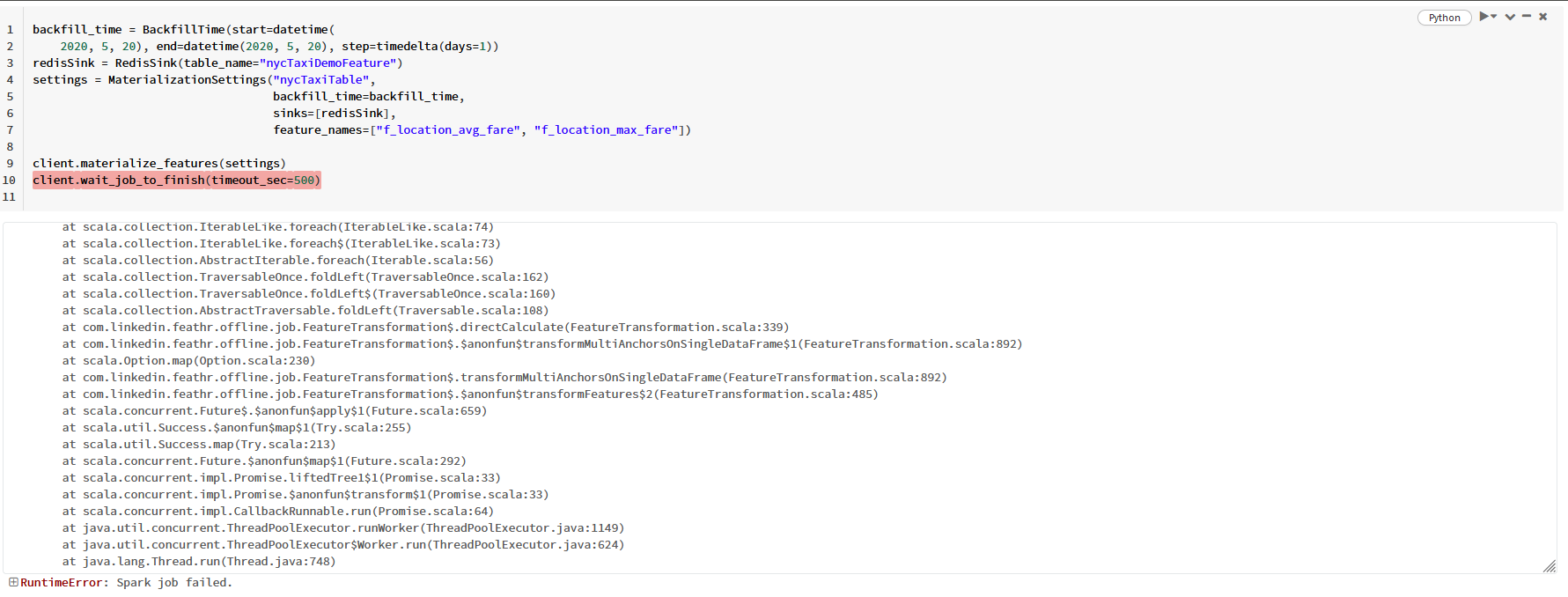The image size is (1568, 597).
Task: Click the "Spark job failed." message
Action: click(x=174, y=583)
